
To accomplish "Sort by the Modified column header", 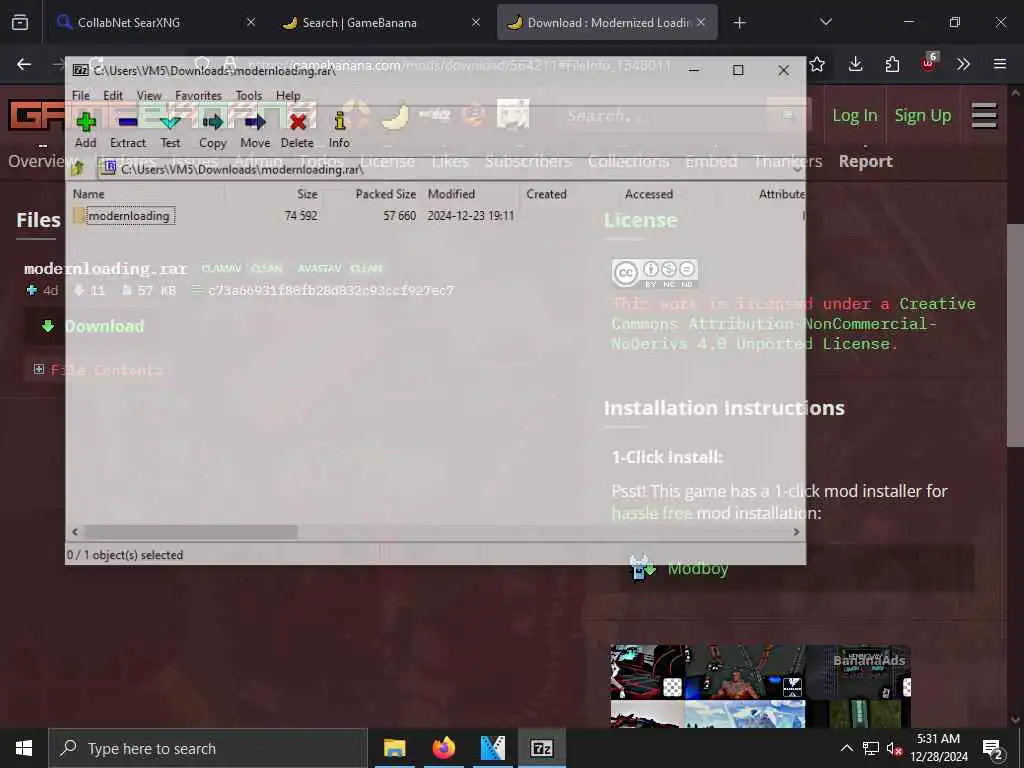I will tap(451, 194).
